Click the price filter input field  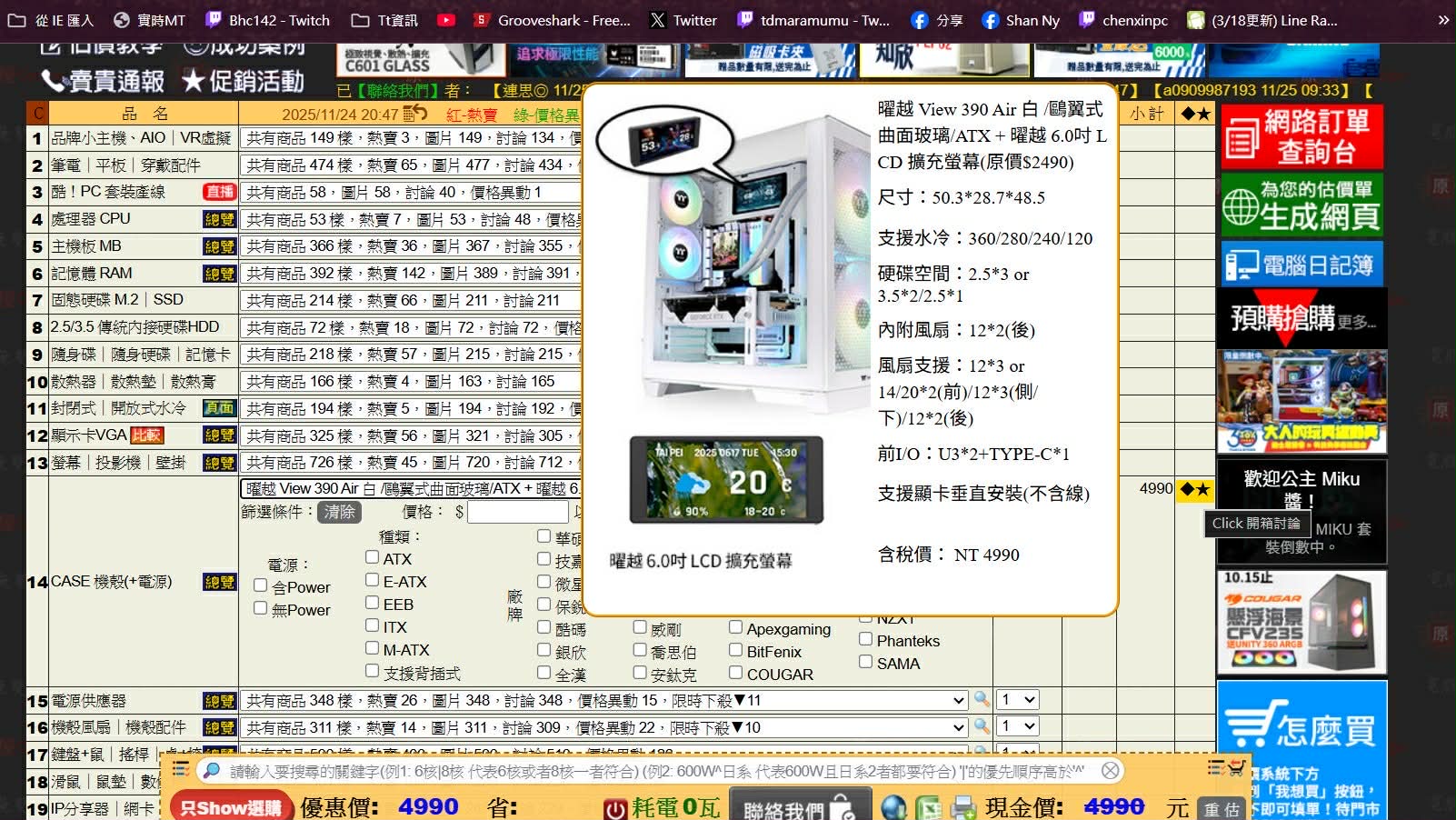(518, 512)
